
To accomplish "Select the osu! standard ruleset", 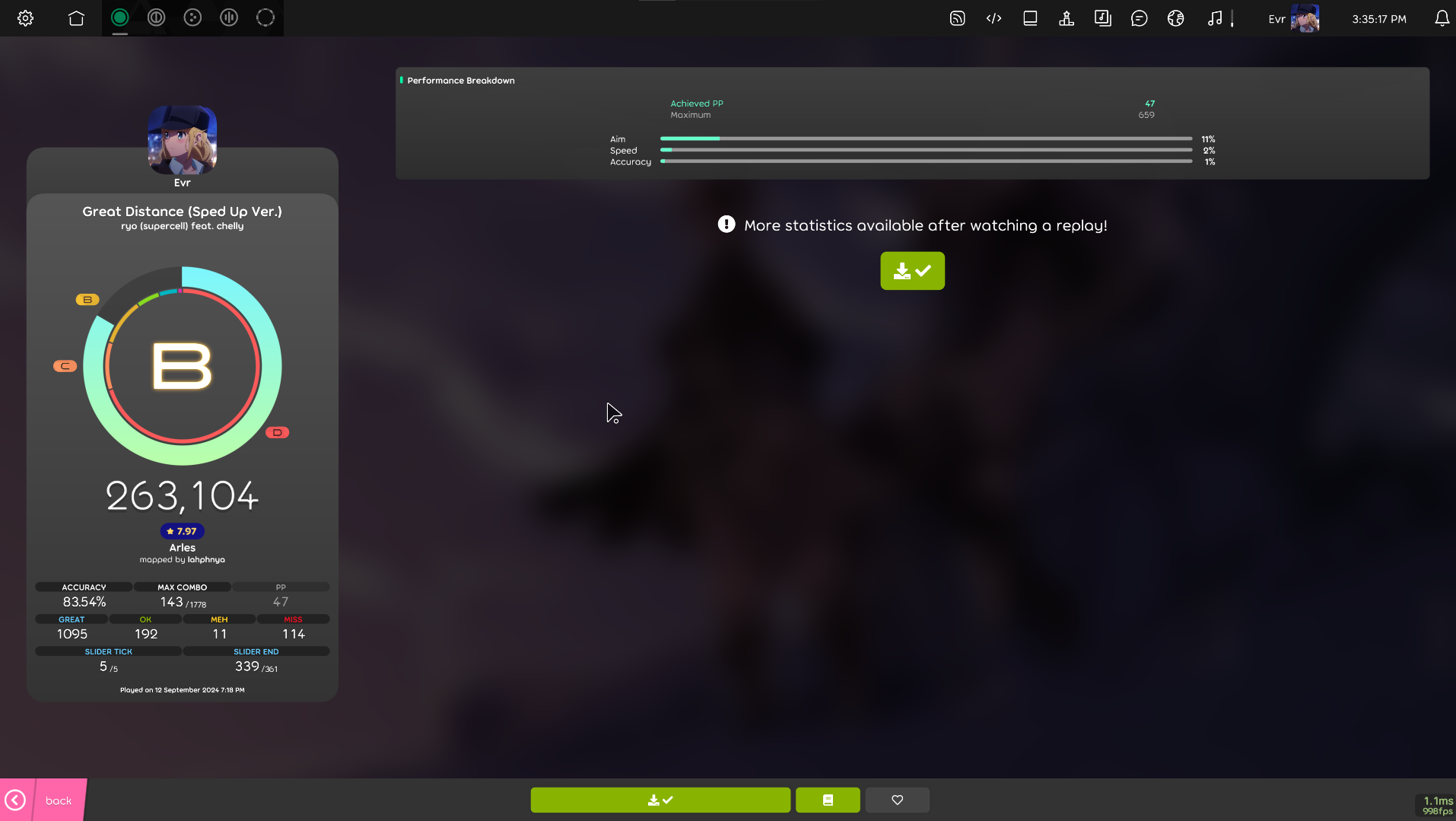I will coord(119,18).
